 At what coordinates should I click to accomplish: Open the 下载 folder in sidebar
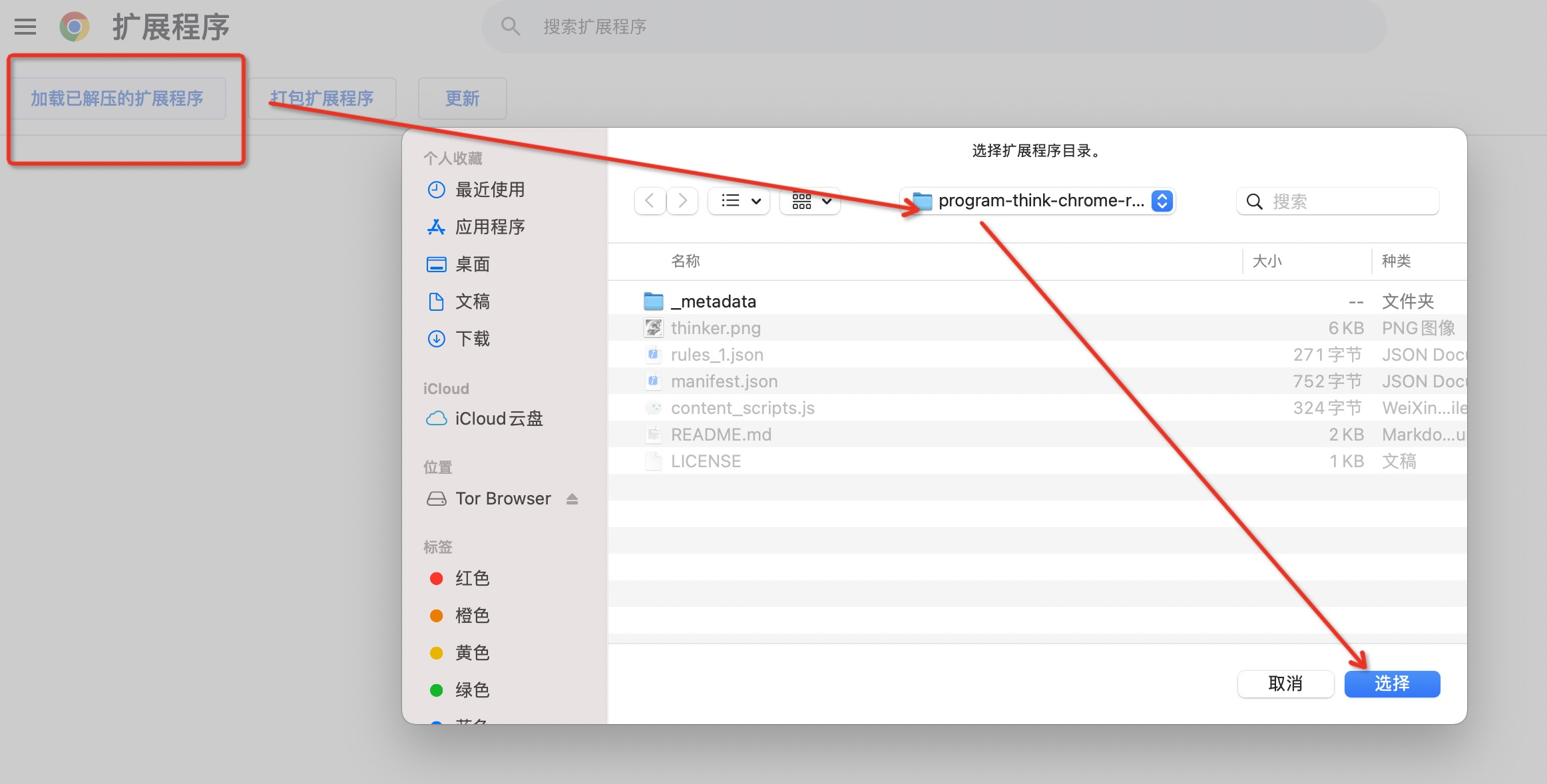tap(473, 339)
